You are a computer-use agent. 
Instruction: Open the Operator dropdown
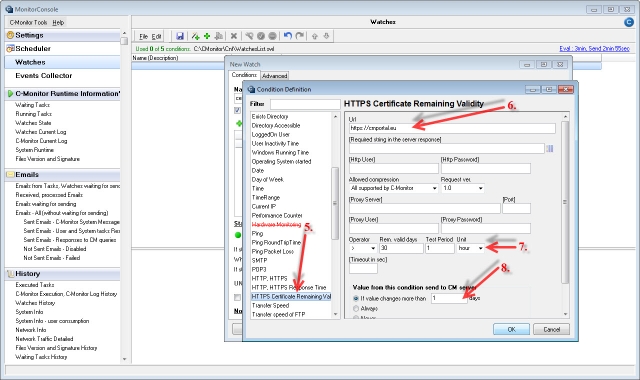[x=362, y=248]
